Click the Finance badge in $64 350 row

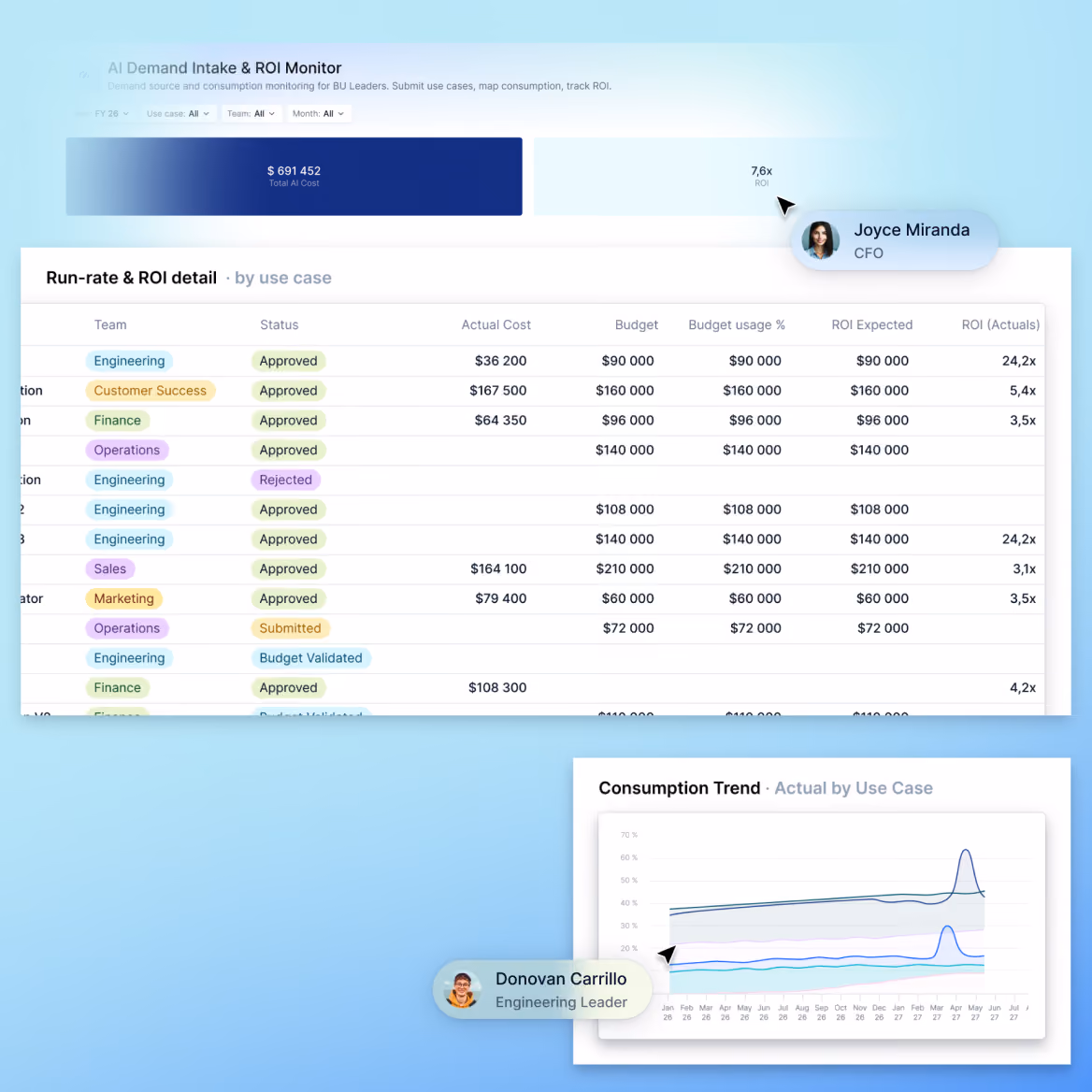tap(117, 421)
